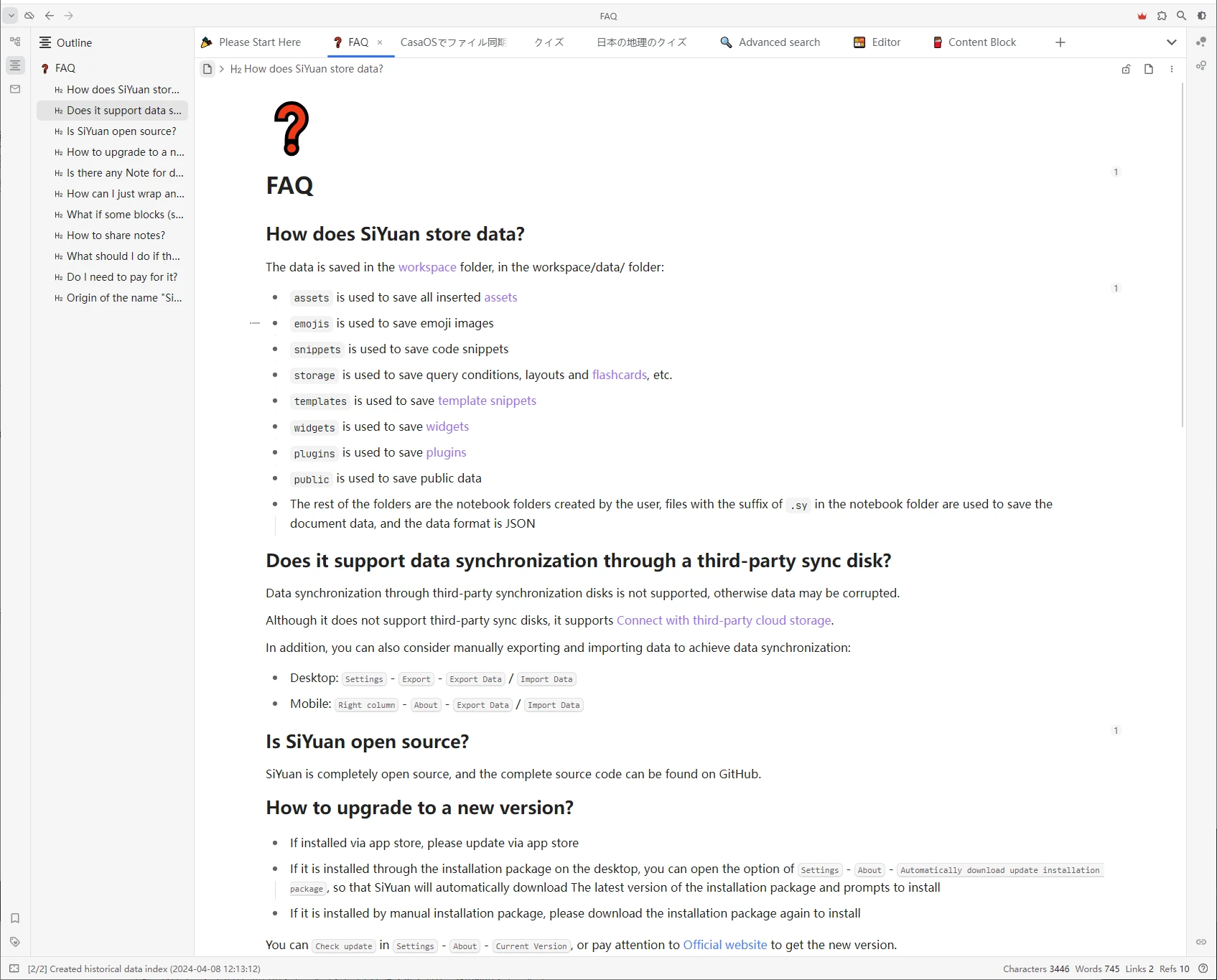
Task: Toggle dock visibility icon in status bar
Action: coord(14,969)
